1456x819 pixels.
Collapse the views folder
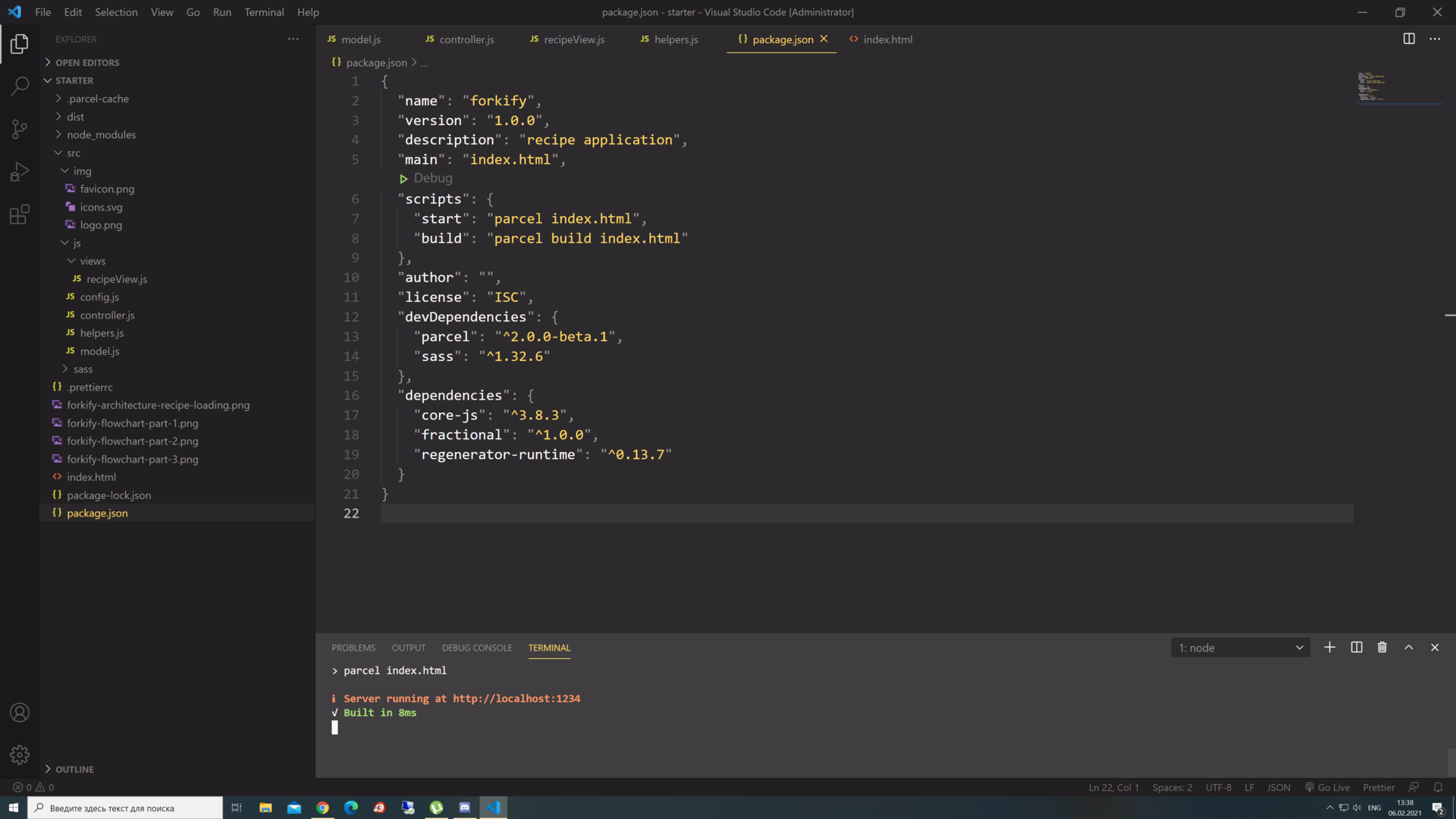(93, 261)
